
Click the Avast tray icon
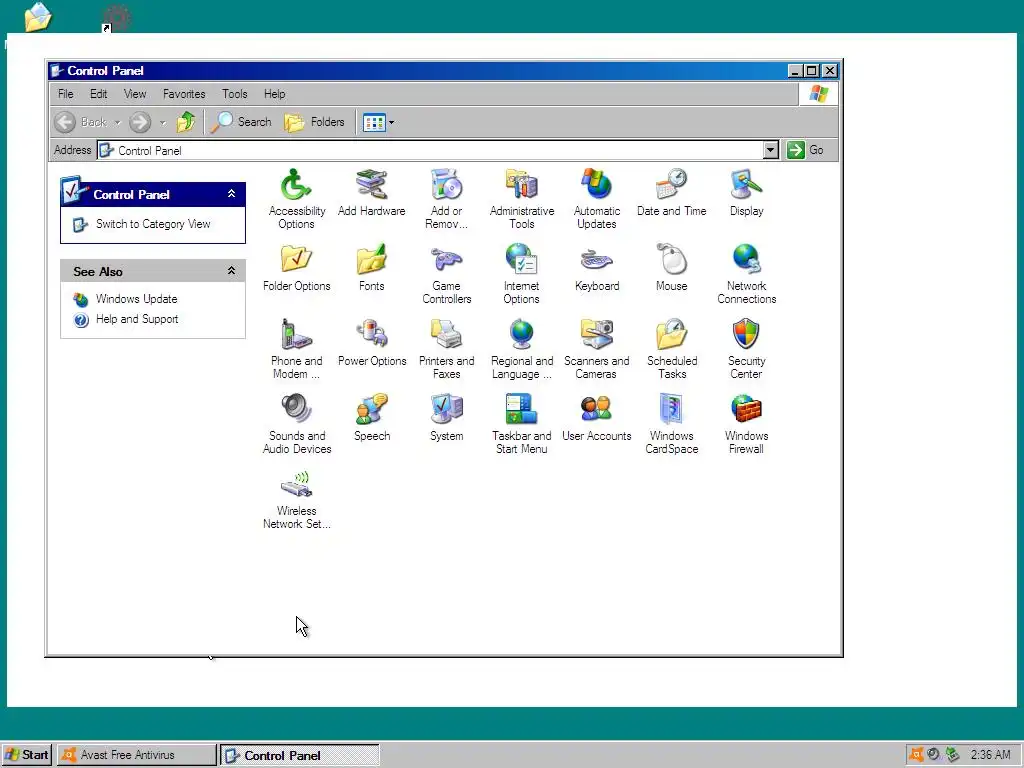[916, 754]
